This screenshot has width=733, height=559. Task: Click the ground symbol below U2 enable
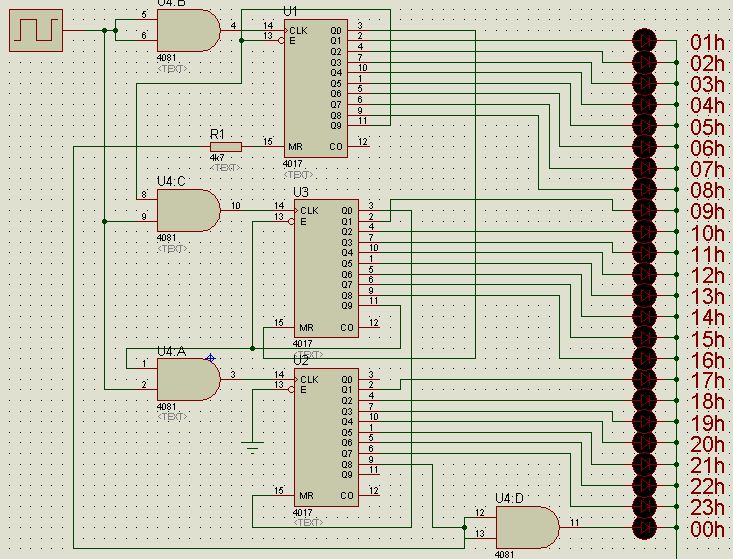(x=252, y=447)
